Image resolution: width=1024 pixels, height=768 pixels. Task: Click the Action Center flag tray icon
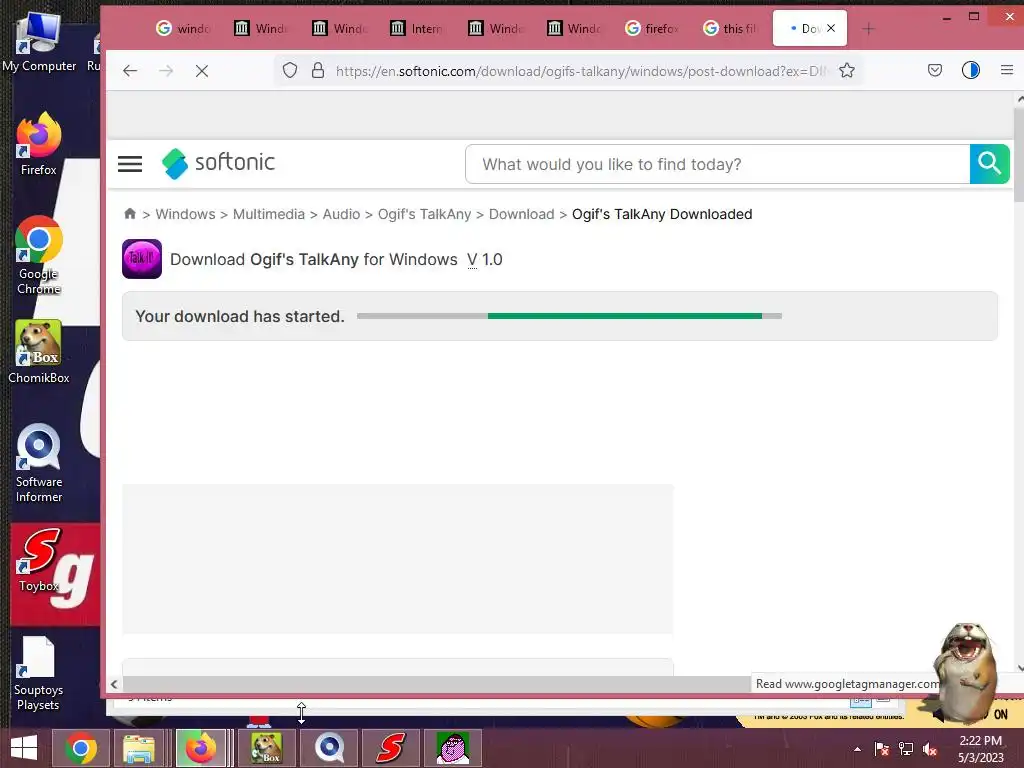click(x=881, y=749)
